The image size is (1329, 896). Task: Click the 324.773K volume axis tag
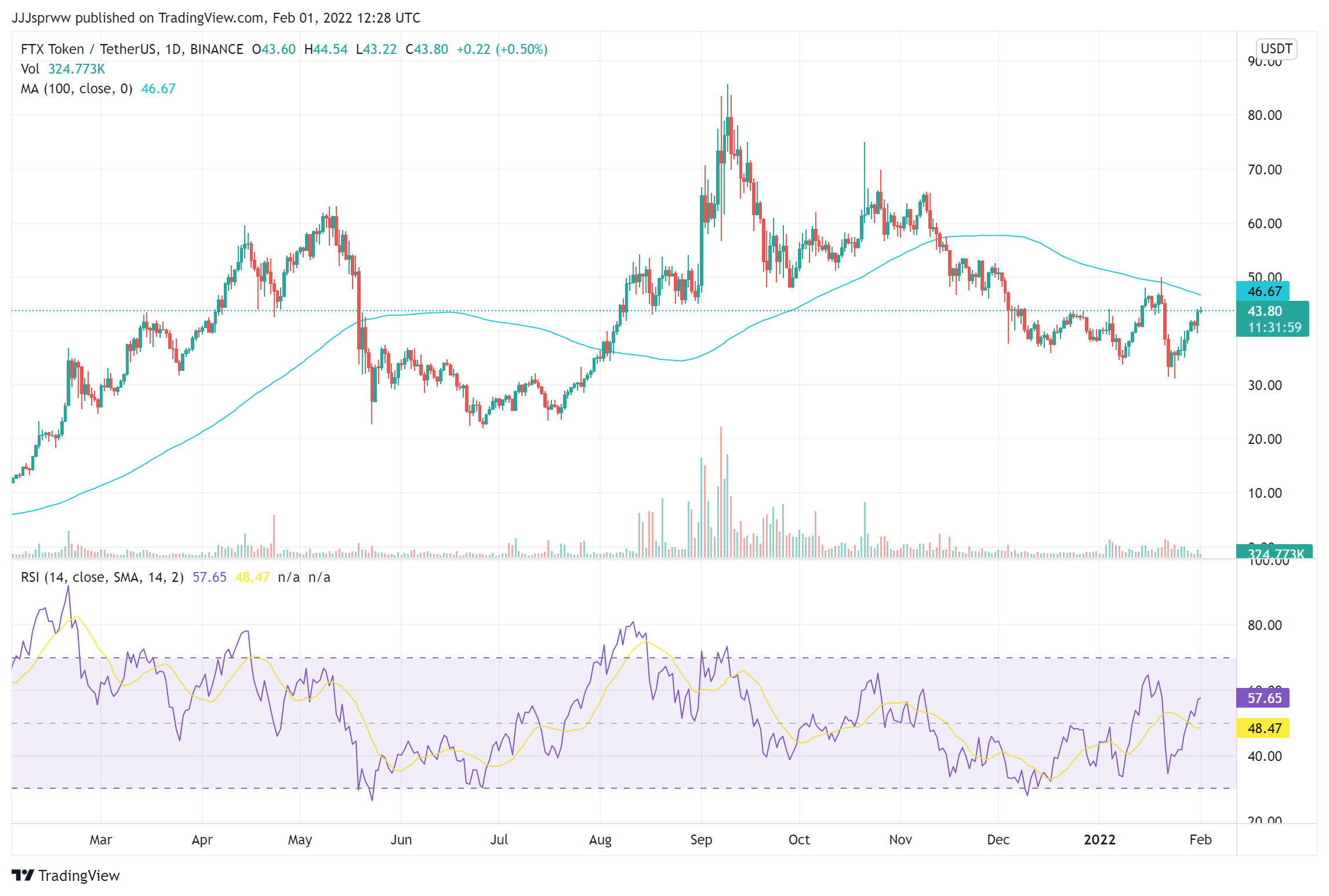(x=1273, y=552)
